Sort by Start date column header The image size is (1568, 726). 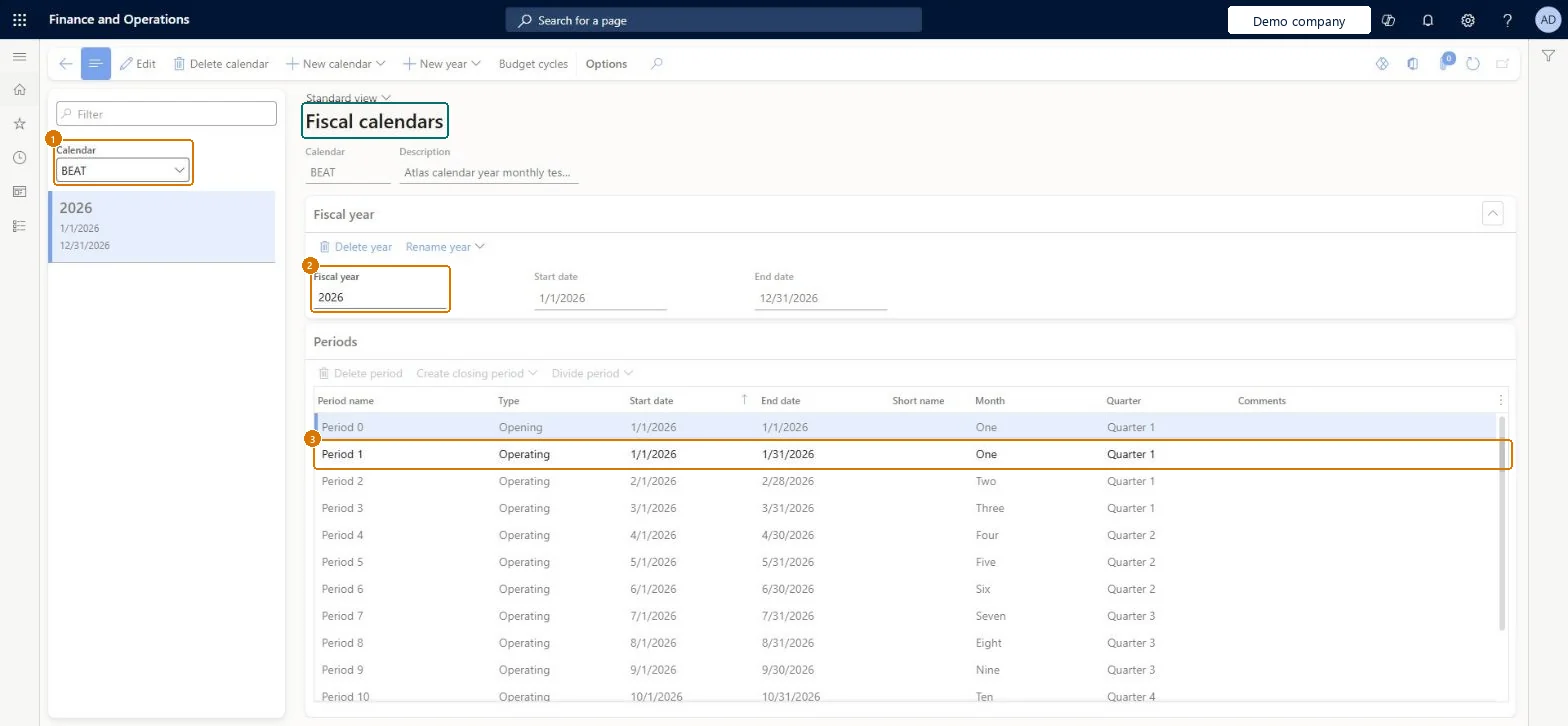coord(651,401)
